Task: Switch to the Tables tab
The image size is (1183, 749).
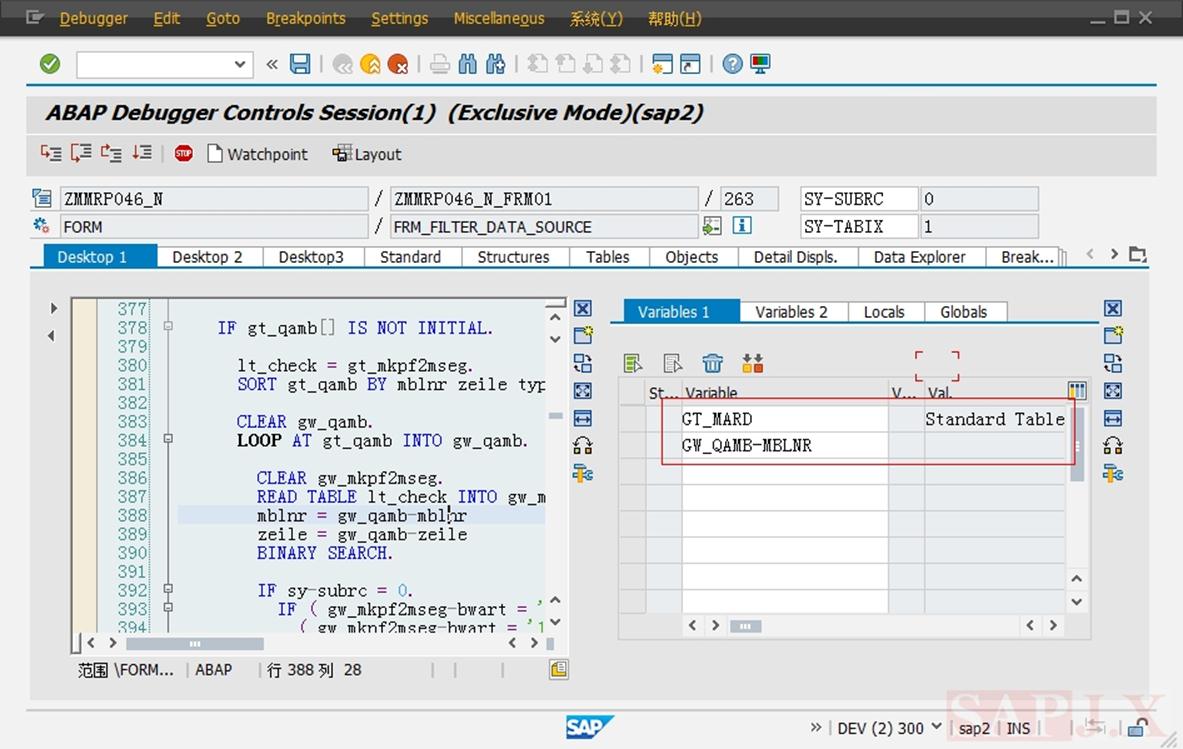Action: pyautogui.click(x=607, y=256)
